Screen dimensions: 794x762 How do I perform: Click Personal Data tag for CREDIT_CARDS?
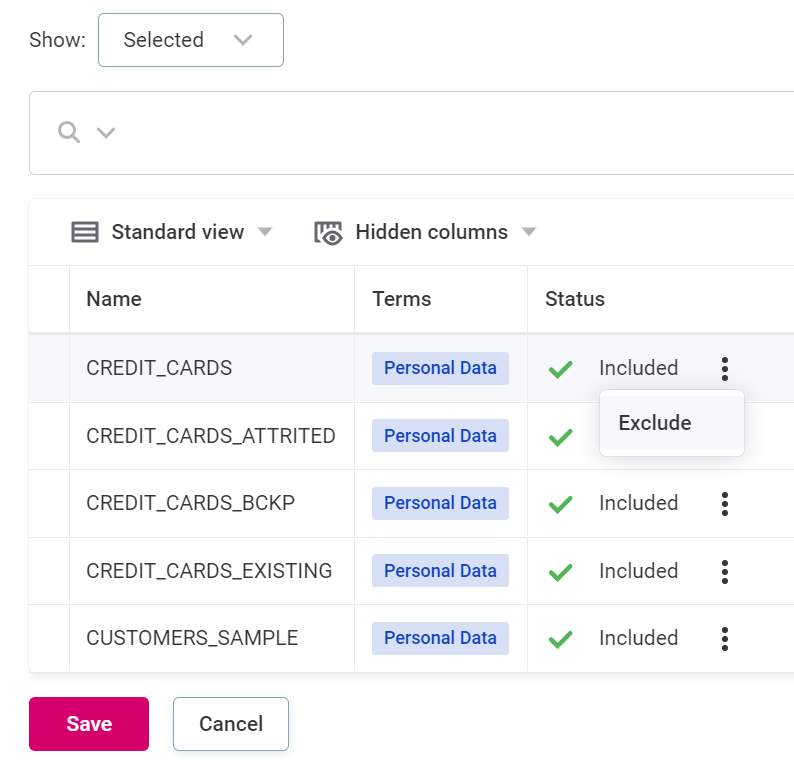tap(440, 368)
